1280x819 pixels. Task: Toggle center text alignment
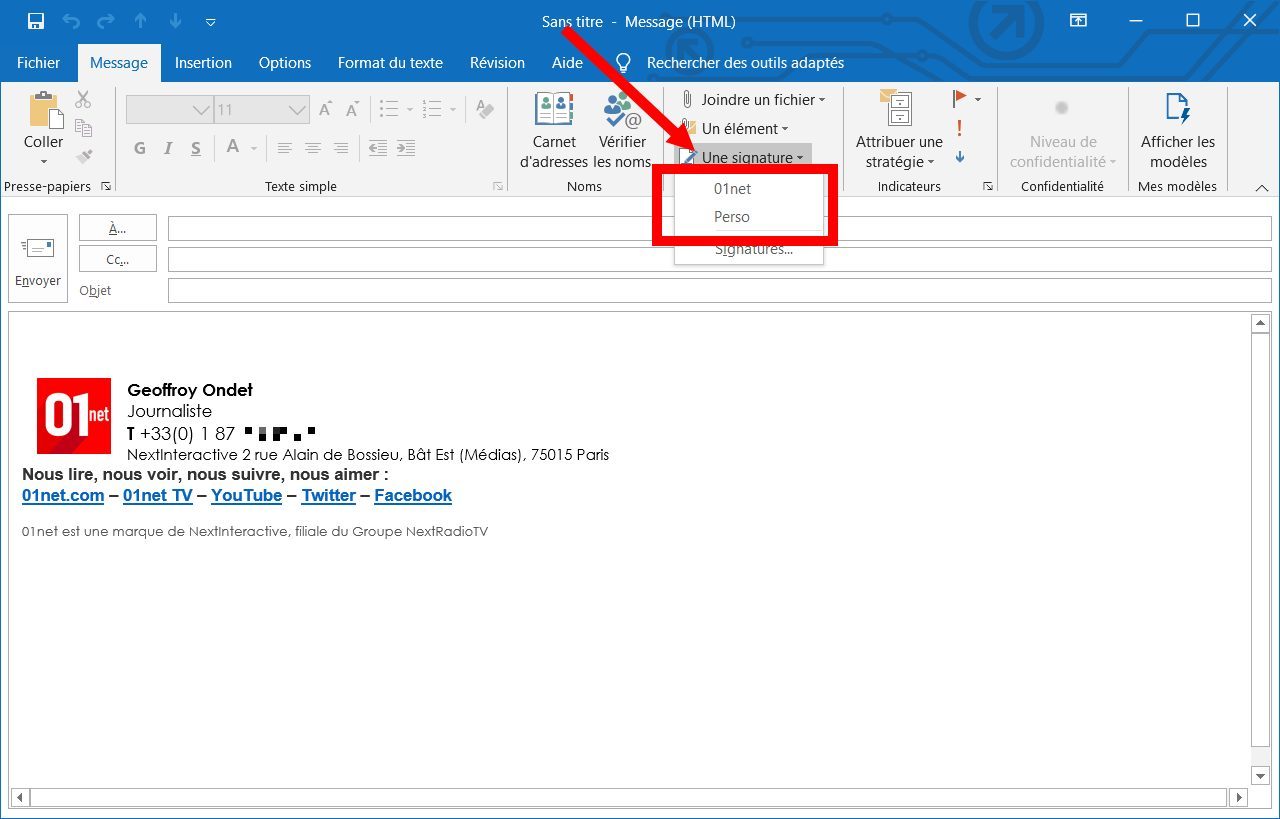click(x=313, y=148)
